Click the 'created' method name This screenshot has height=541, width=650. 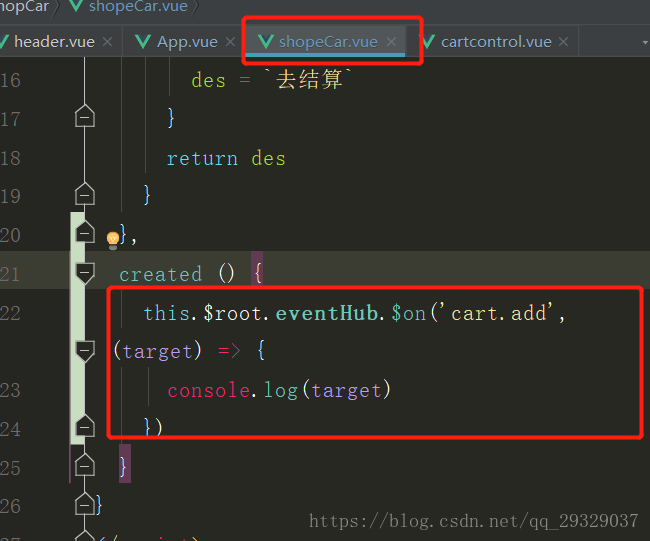[161, 274]
